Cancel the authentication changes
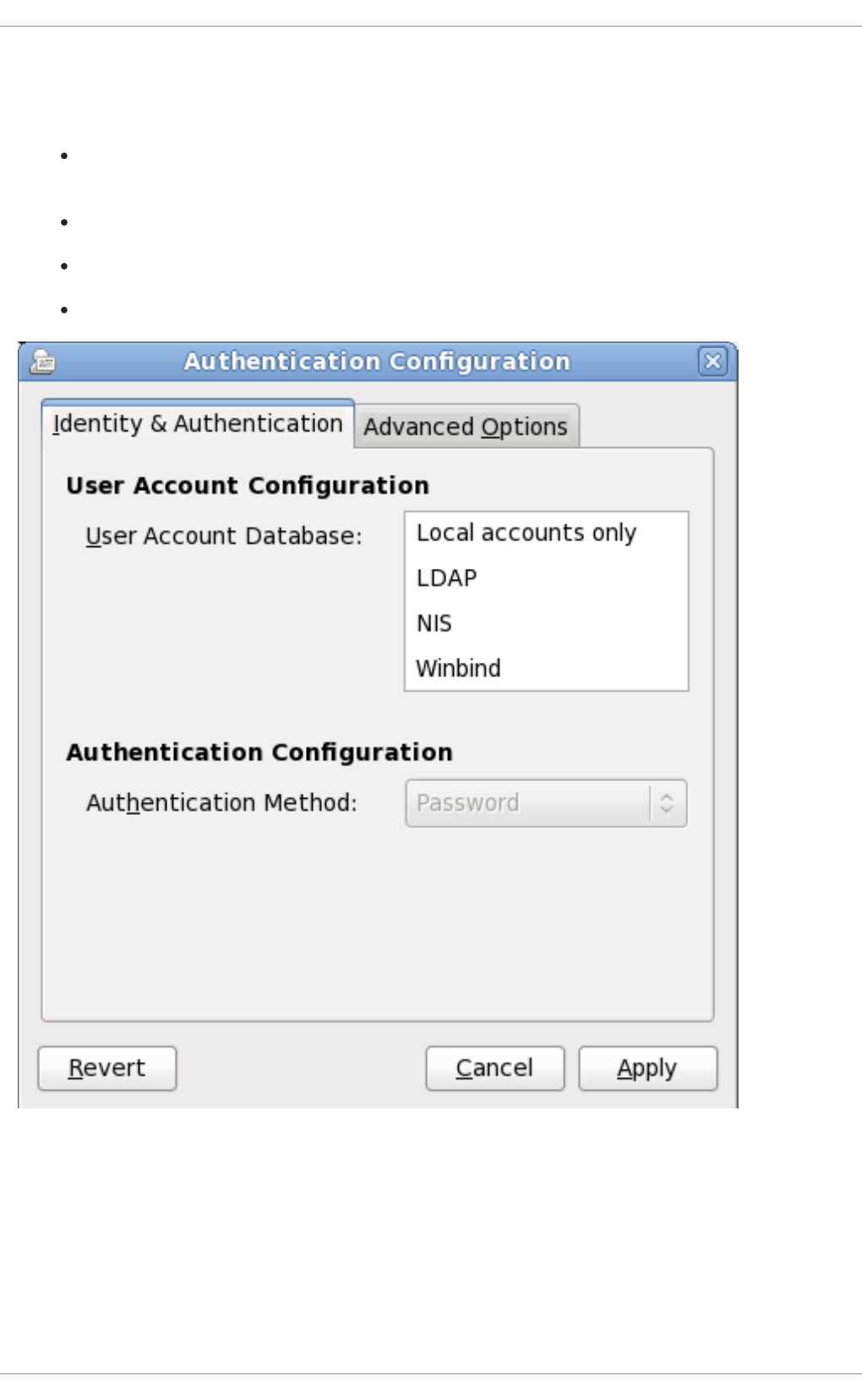This screenshot has height=1400, width=862. coord(494,1068)
